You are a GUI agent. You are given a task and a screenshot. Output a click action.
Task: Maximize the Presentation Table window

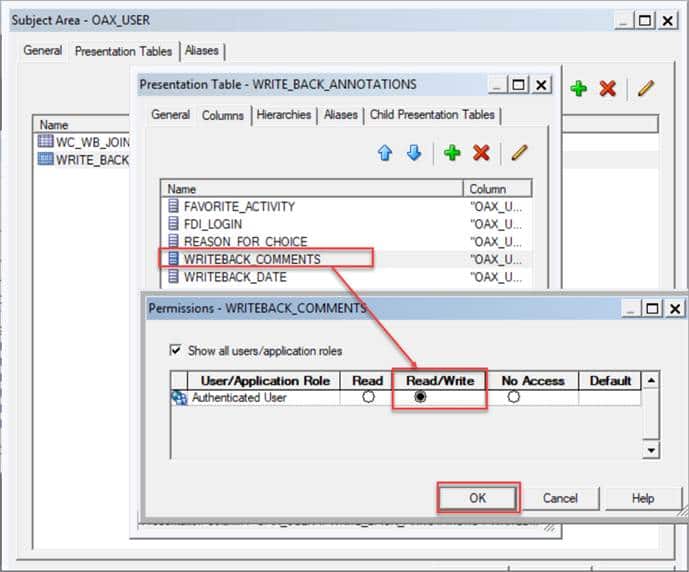(x=518, y=85)
